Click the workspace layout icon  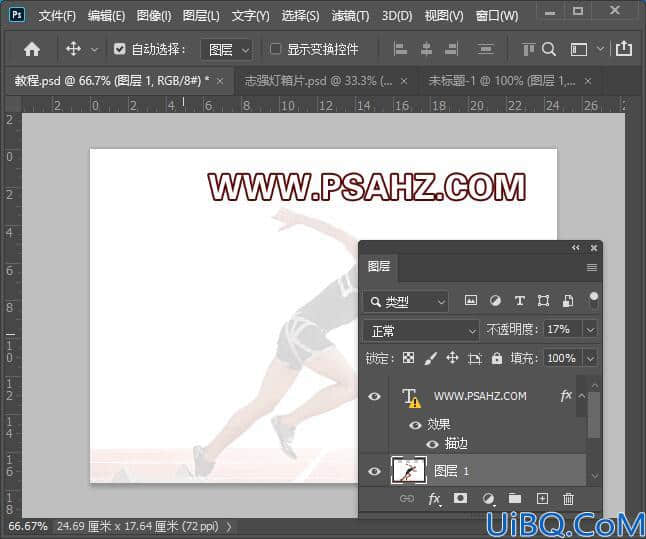pos(578,50)
